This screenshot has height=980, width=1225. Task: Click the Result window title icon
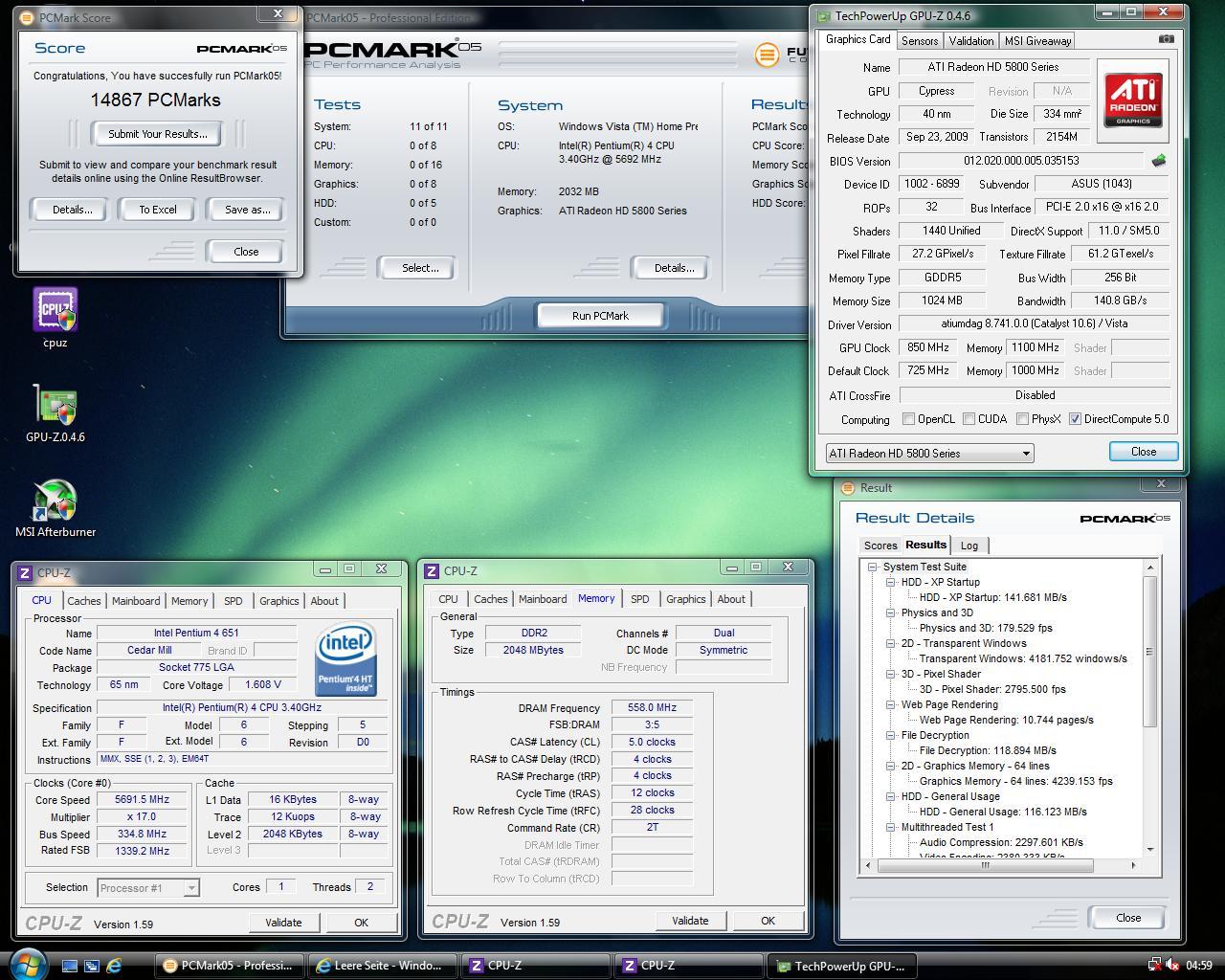[847, 488]
